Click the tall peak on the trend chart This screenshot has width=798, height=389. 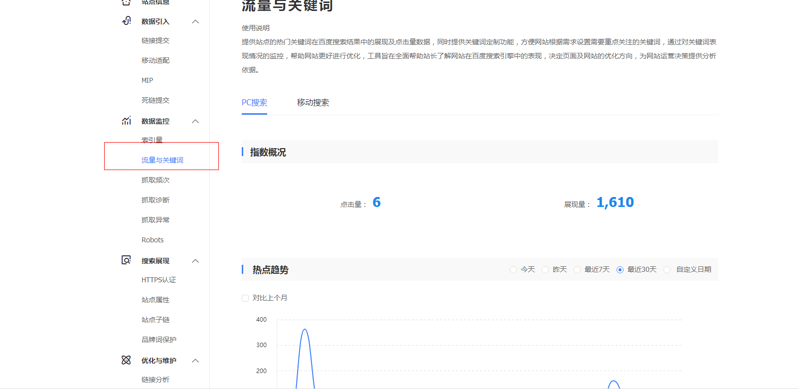coord(304,330)
